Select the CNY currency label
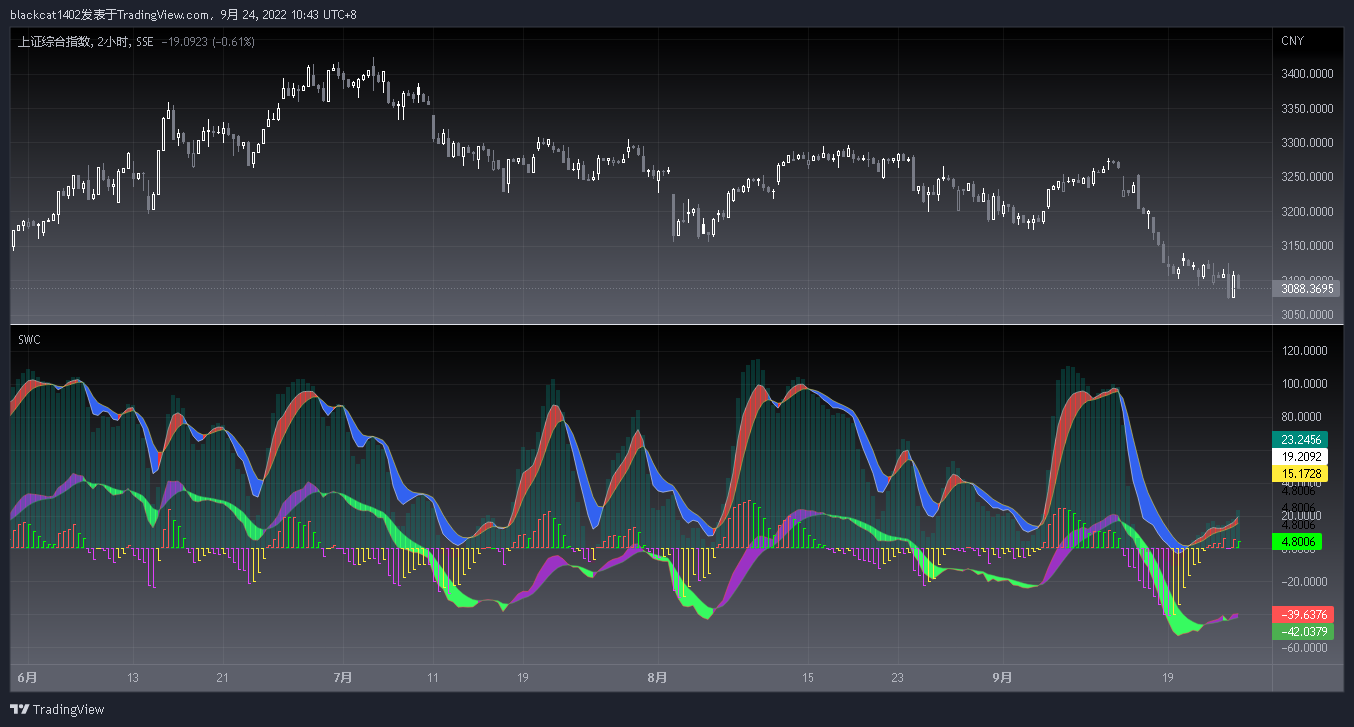 point(1292,41)
